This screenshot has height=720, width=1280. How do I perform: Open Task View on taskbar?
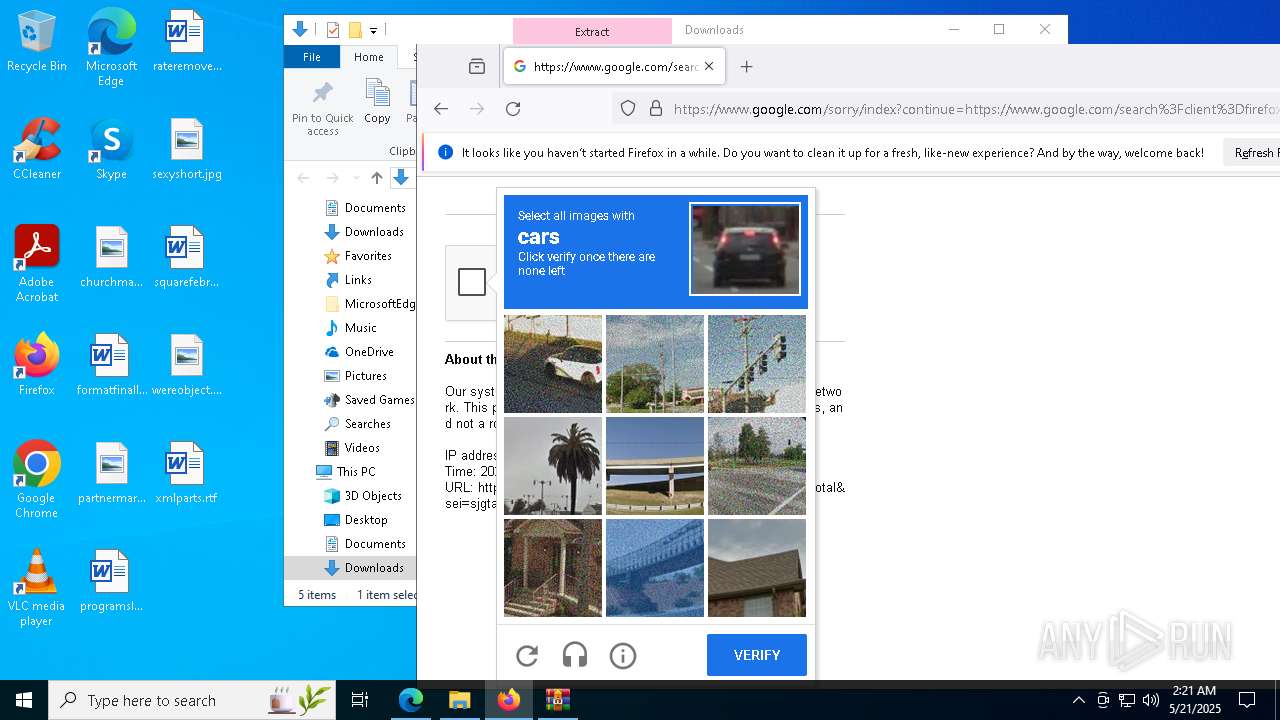click(360, 700)
